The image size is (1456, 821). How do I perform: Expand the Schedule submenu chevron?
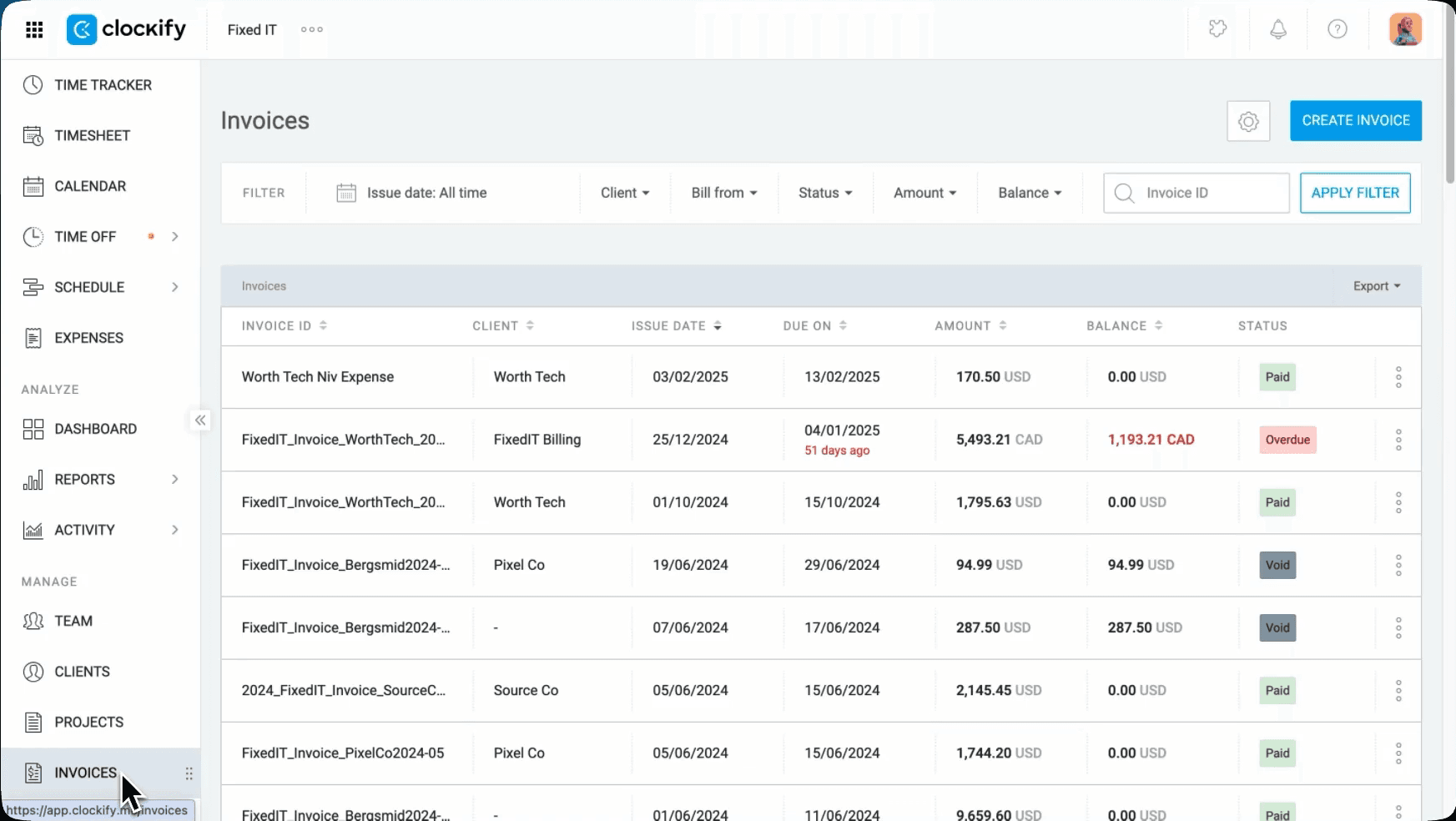coord(175,287)
